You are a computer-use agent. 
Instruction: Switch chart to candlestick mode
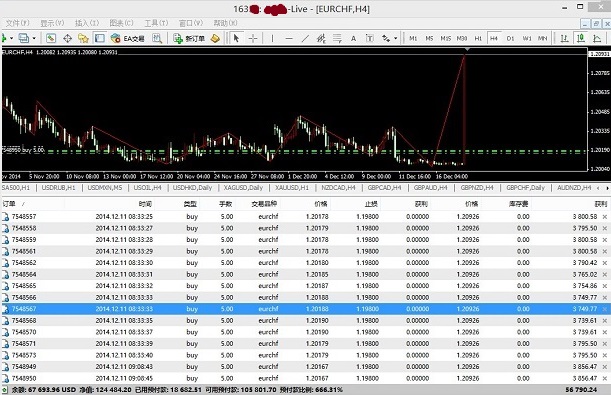coord(581,38)
